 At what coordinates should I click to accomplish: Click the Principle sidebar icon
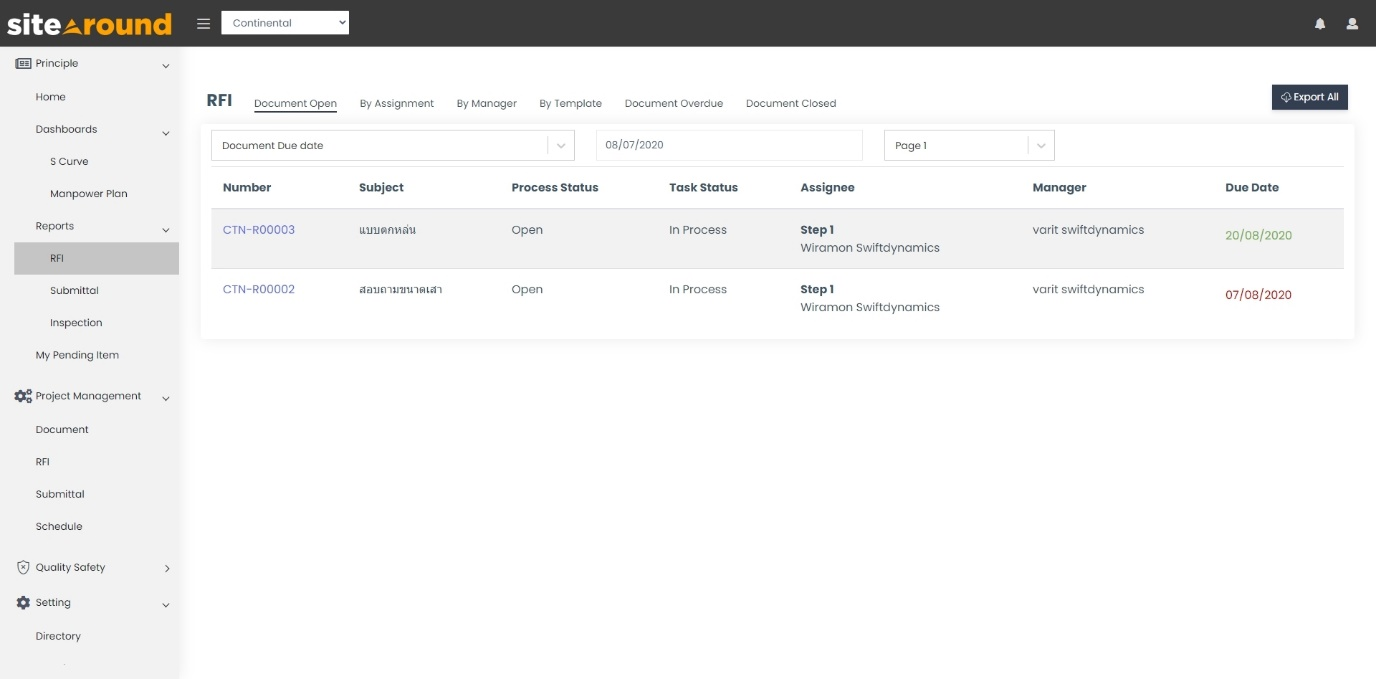coord(22,63)
